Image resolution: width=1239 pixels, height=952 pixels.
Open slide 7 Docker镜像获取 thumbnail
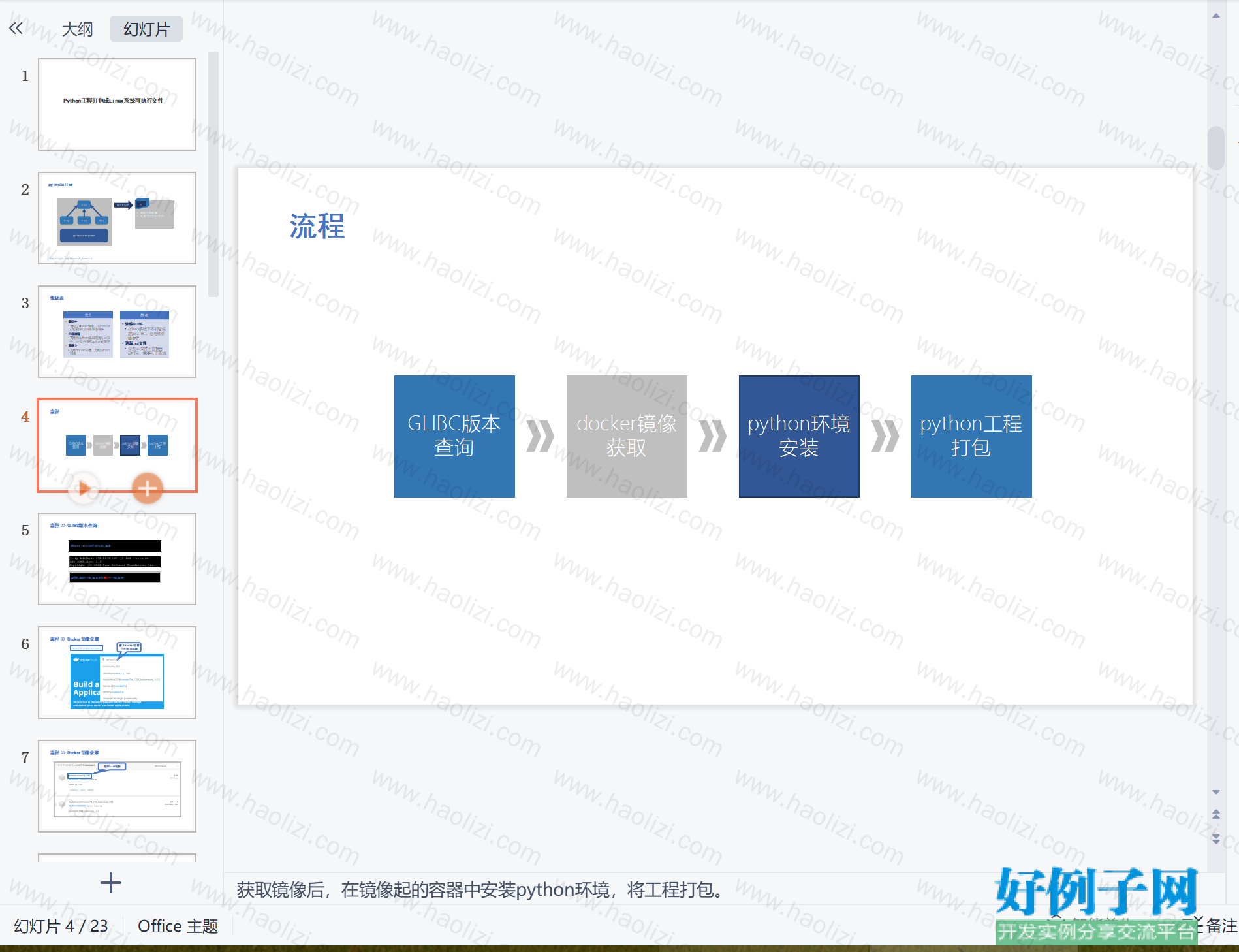118,786
